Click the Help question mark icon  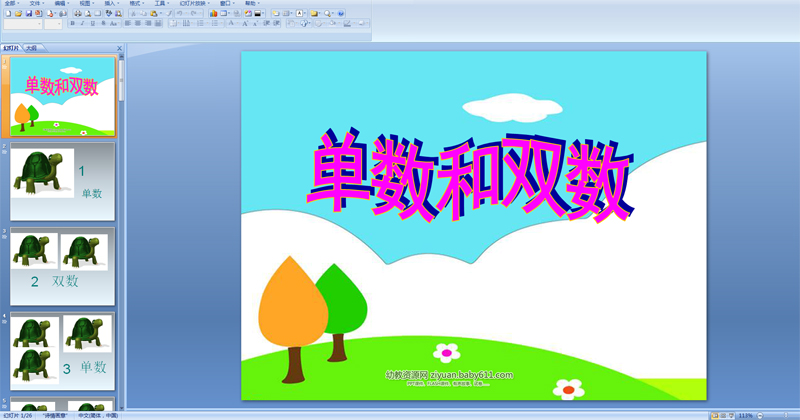[x=341, y=13]
